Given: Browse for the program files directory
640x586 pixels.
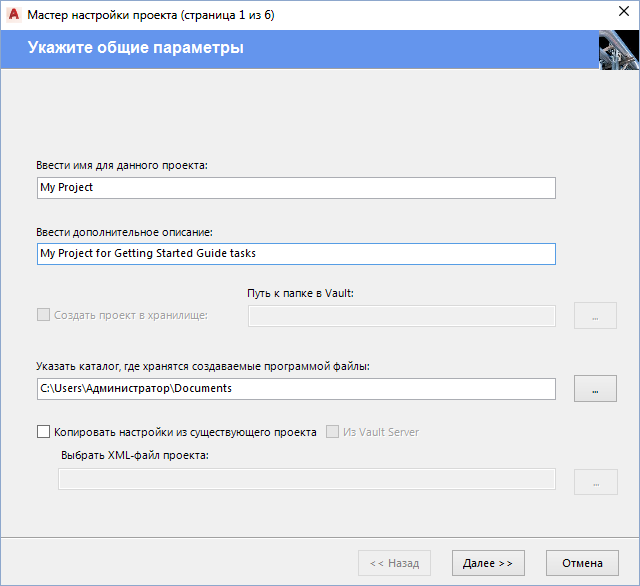Looking at the screenshot, I should 595,389.
